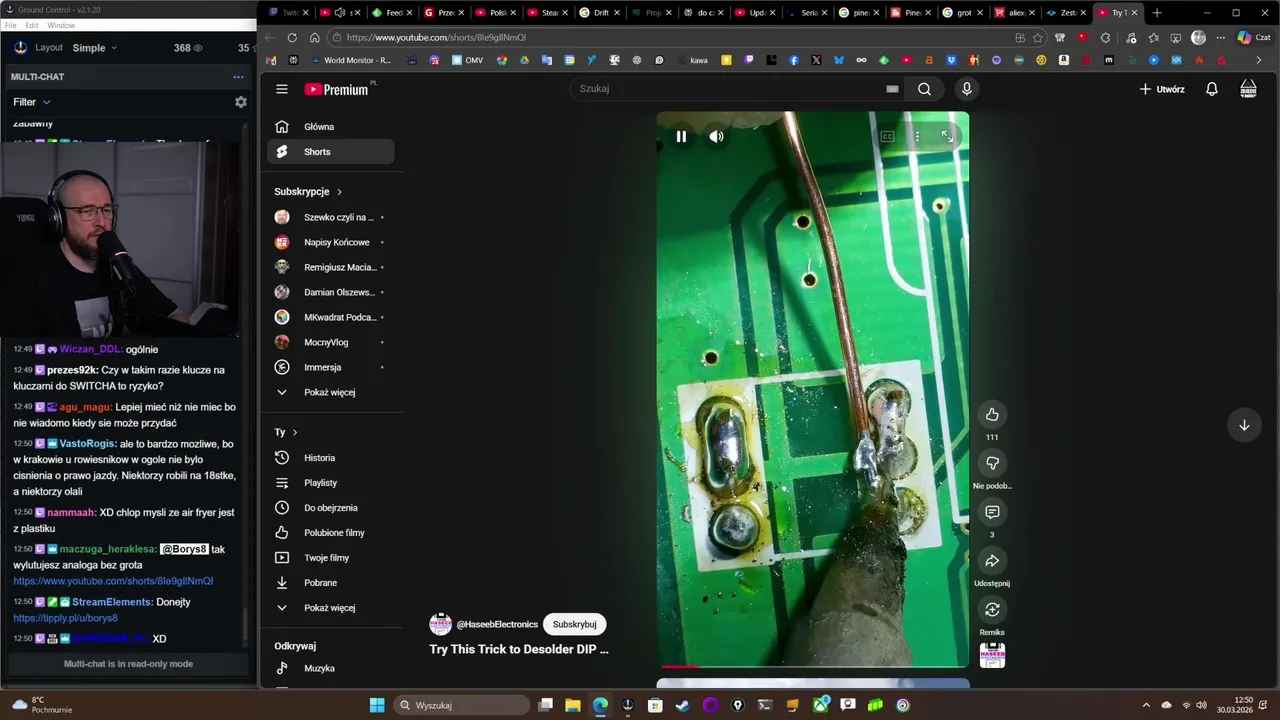The height and width of the screenshot is (720, 1280).
Task: Open the on-screen keyboard in search box
Action: 892,89
